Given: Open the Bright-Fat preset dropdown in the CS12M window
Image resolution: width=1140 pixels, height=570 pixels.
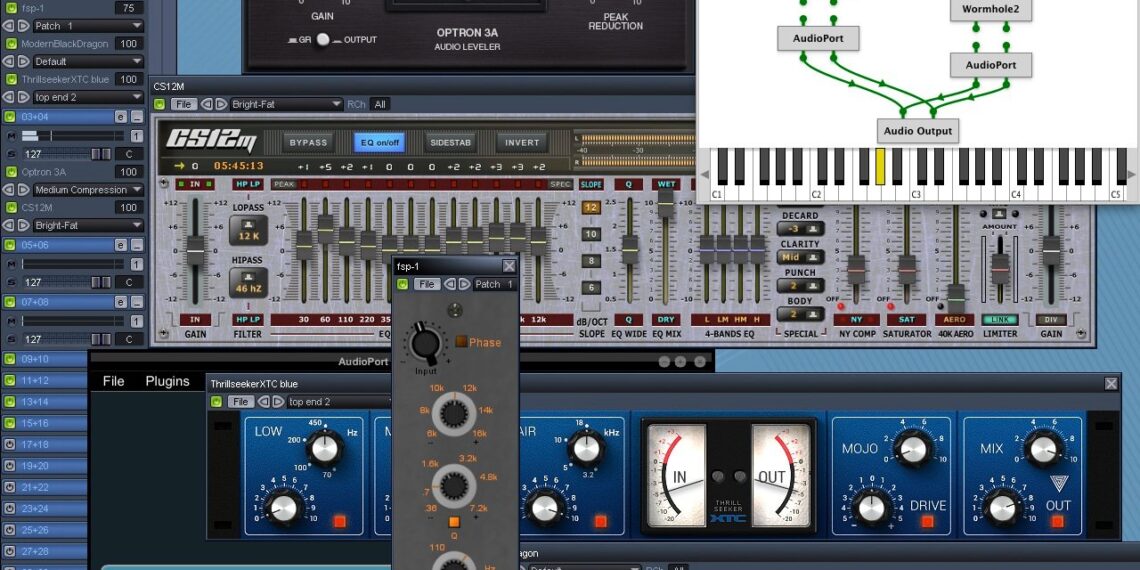Looking at the screenshot, I should click(x=286, y=104).
